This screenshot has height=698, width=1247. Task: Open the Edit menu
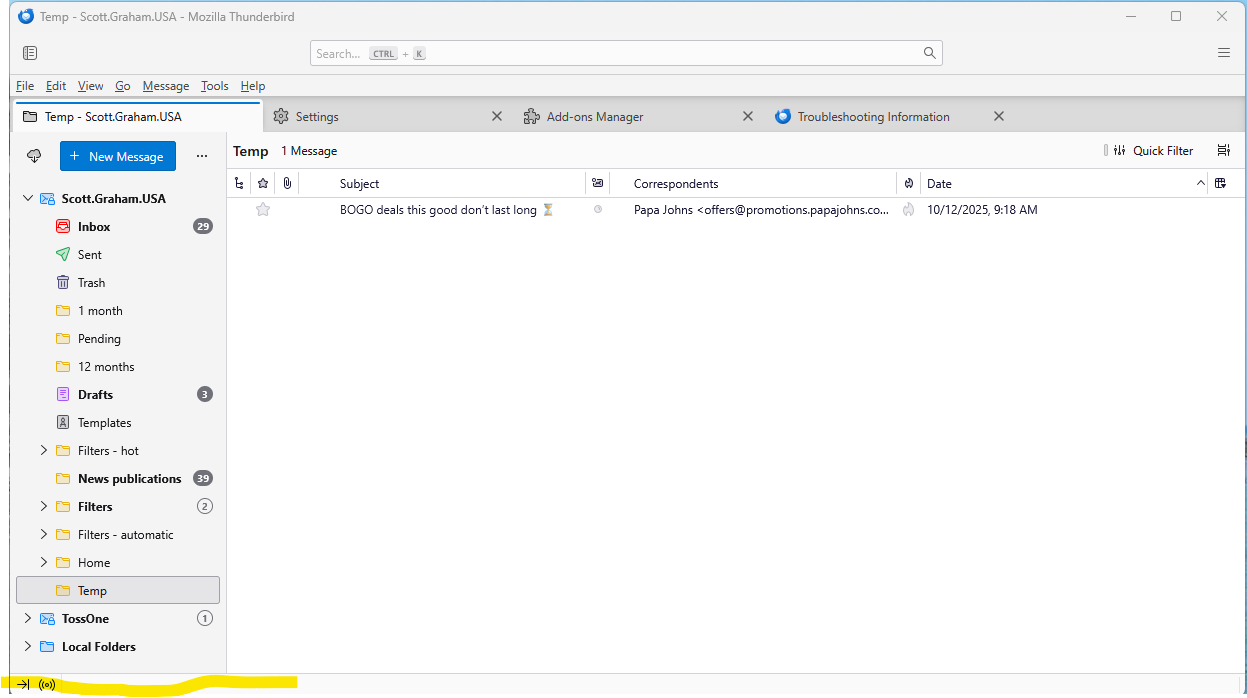(56, 86)
